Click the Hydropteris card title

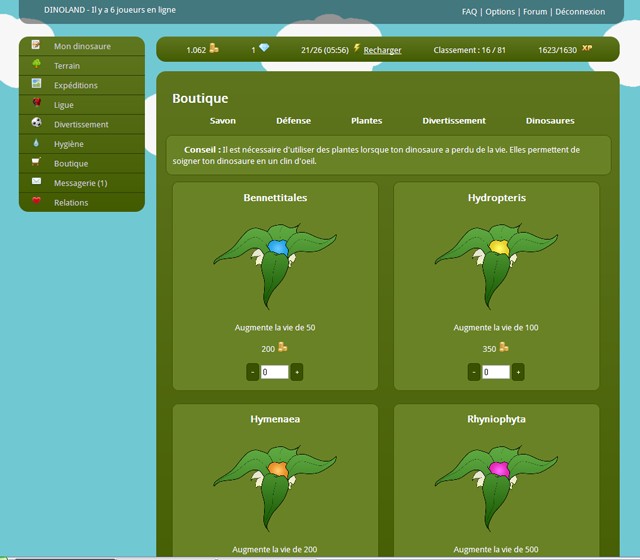497,198
